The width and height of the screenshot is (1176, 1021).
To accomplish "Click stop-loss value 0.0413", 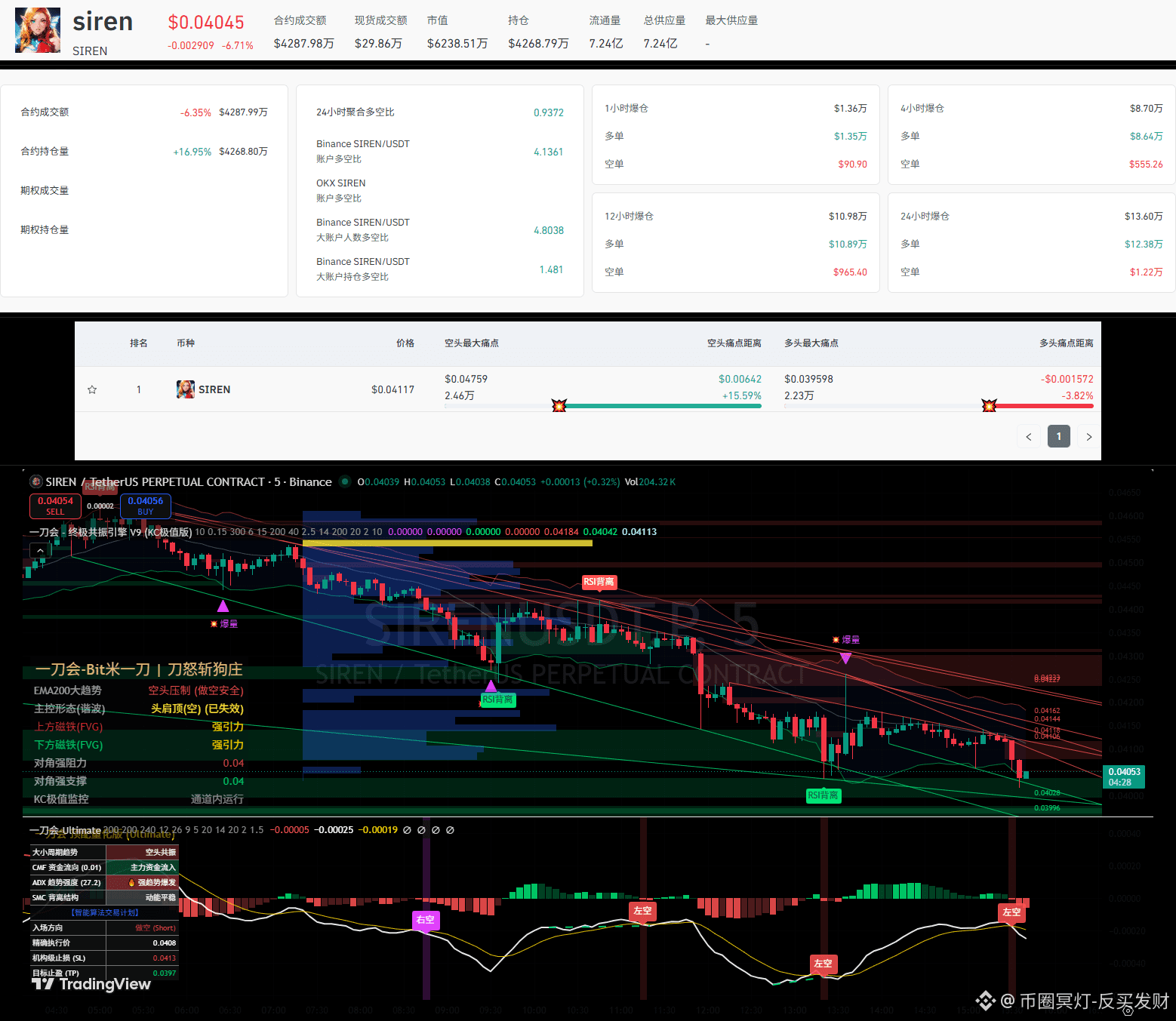I will pos(165,958).
